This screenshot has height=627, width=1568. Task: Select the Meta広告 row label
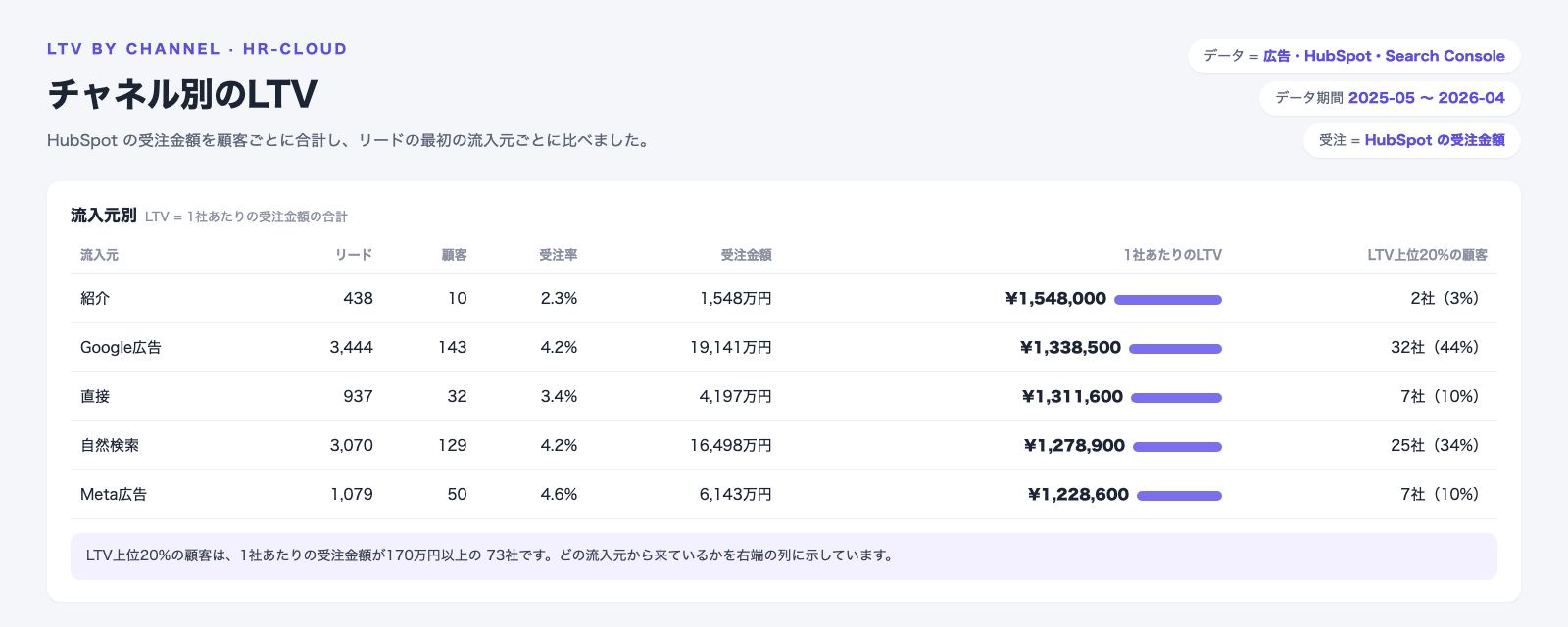point(114,494)
